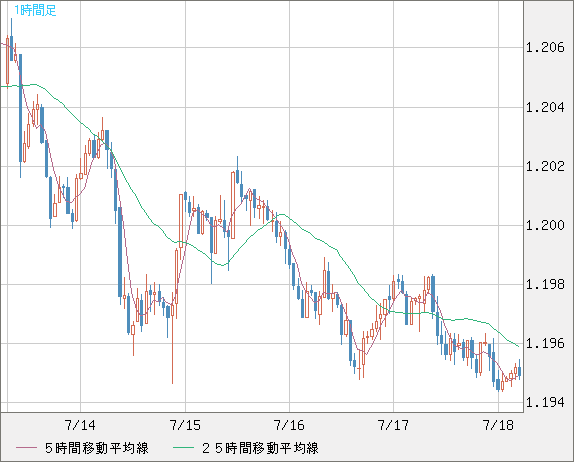Click the 1.196 price axis label
The image size is (574, 462).
(545, 344)
